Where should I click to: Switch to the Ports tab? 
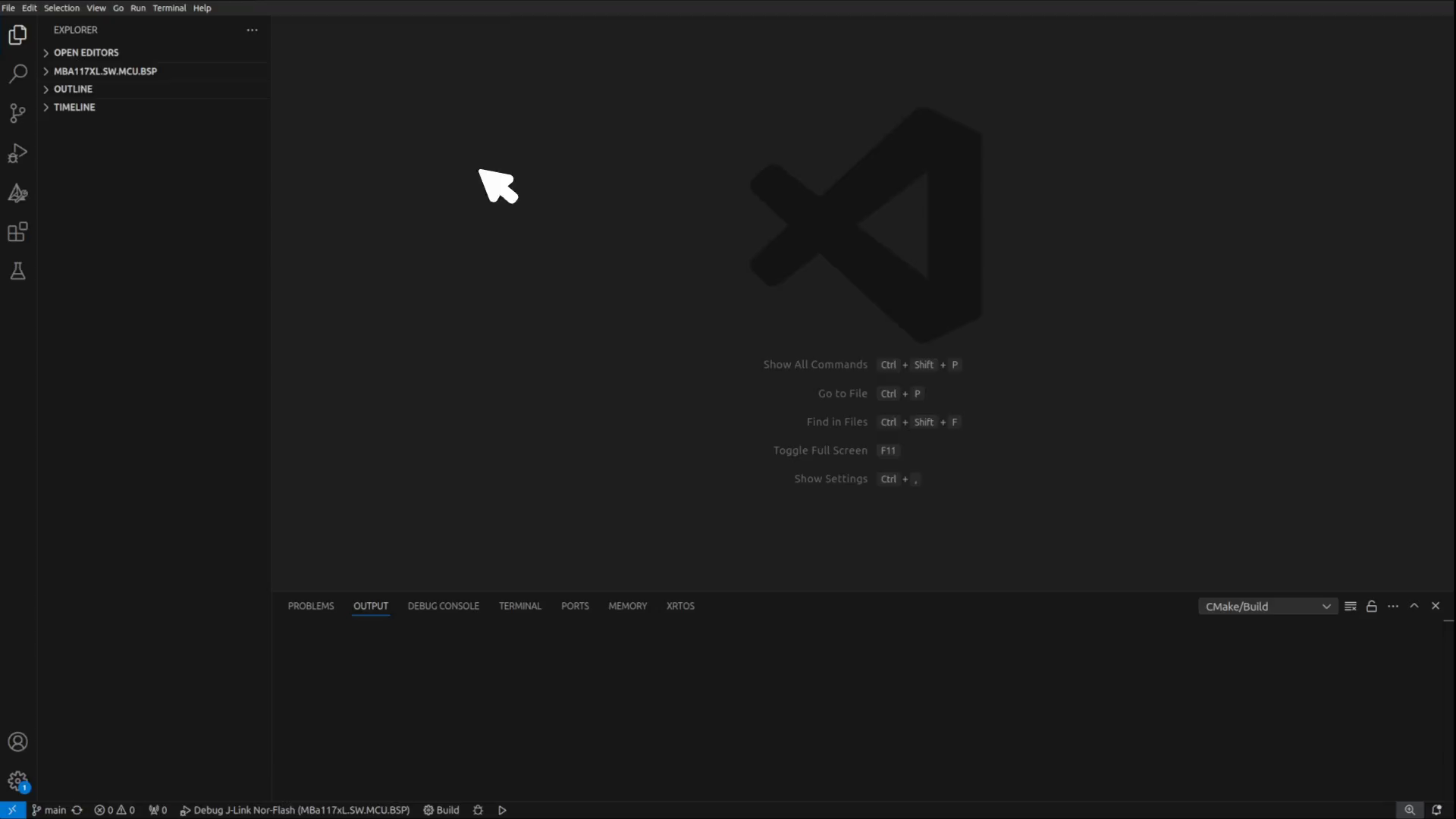pos(575,606)
